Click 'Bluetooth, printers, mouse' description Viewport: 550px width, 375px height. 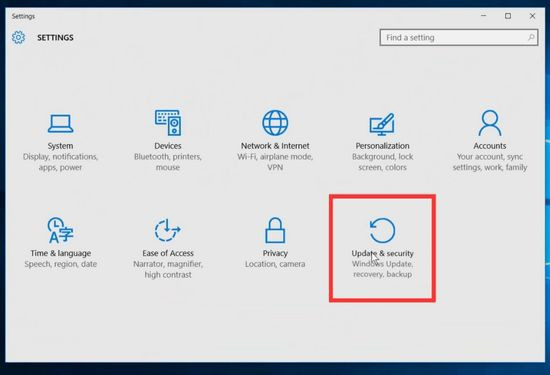pyautogui.click(x=168, y=162)
